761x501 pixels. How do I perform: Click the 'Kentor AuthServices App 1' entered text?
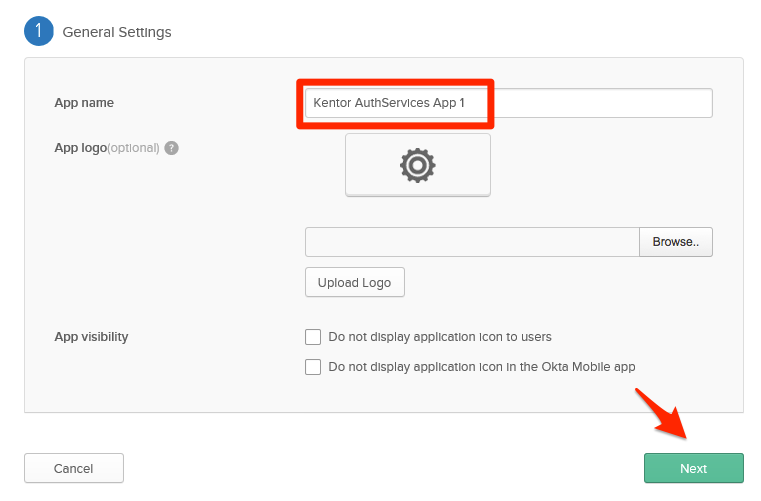pos(389,103)
